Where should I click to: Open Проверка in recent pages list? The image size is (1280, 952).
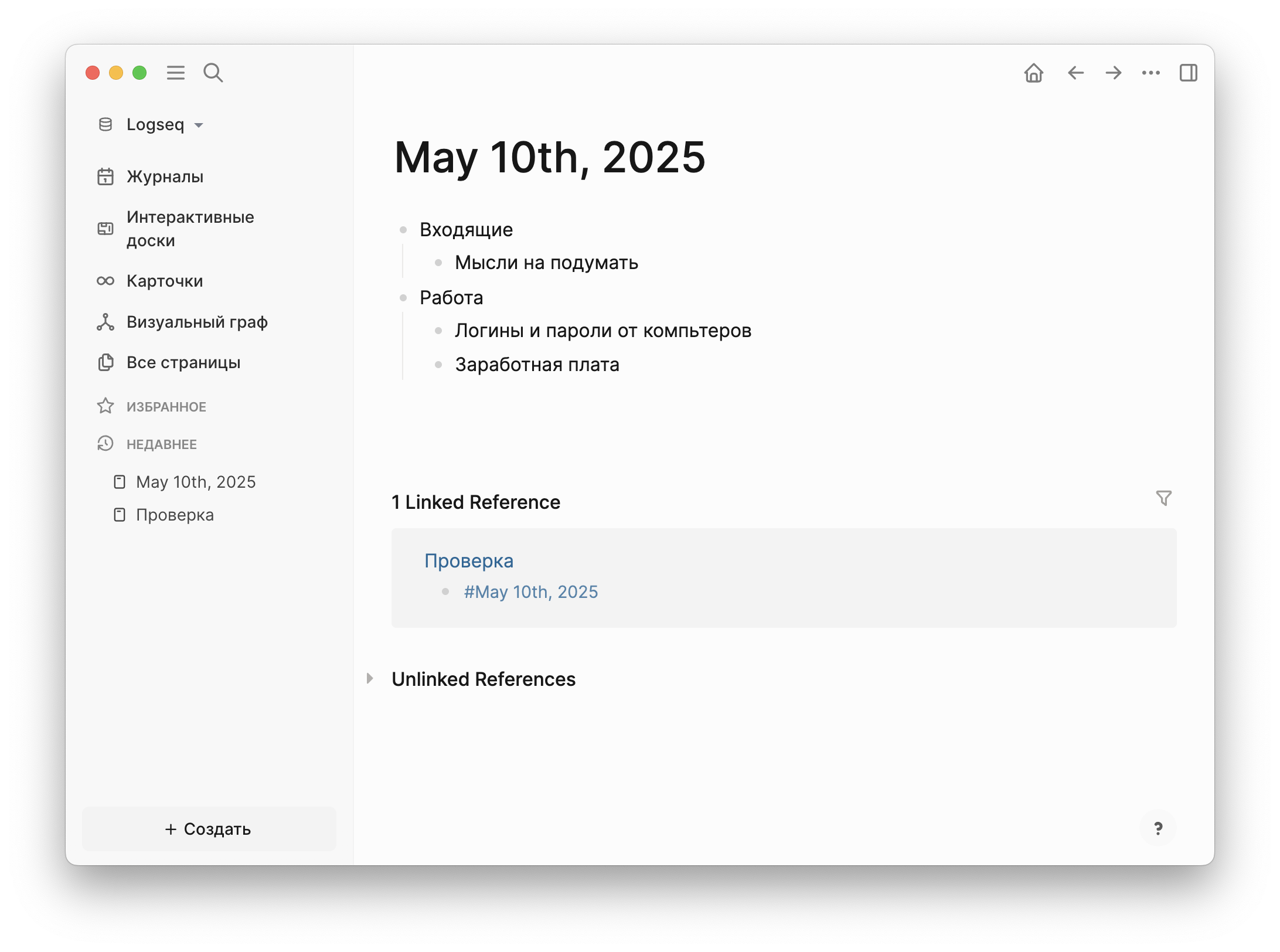174,515
